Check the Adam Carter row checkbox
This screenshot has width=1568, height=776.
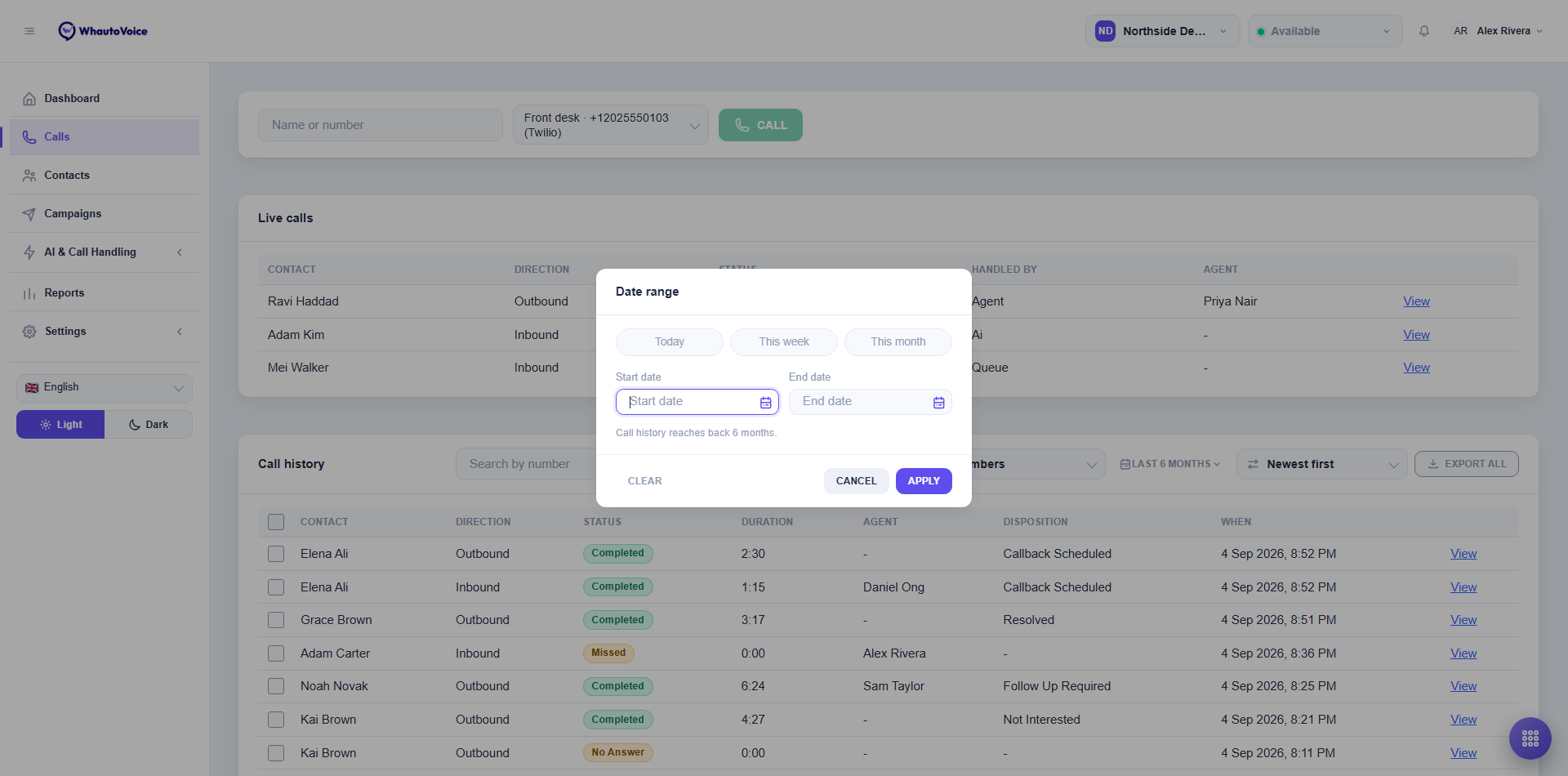tap(276, 653)
